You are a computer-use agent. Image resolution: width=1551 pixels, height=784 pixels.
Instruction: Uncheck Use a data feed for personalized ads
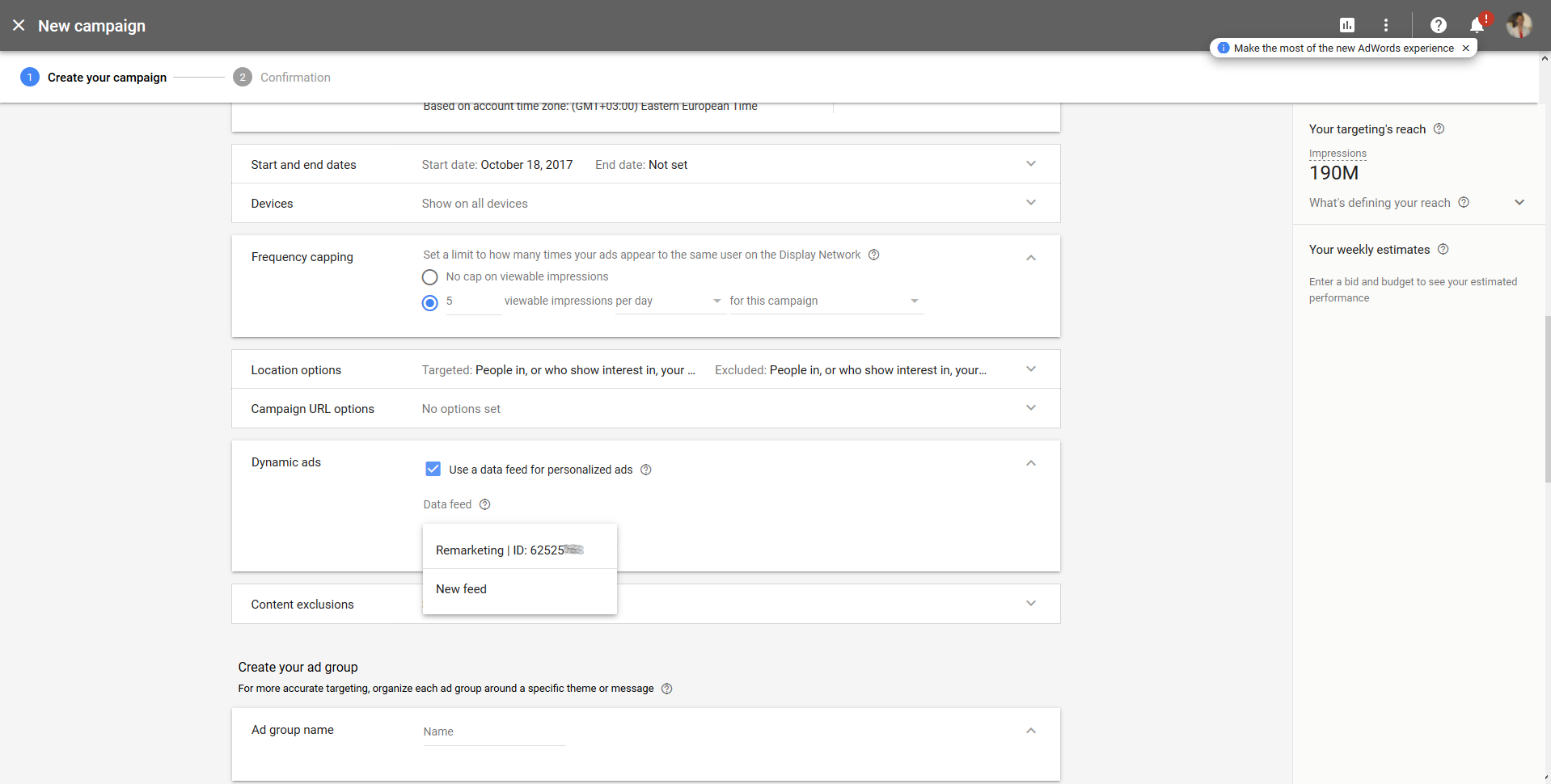433,469
